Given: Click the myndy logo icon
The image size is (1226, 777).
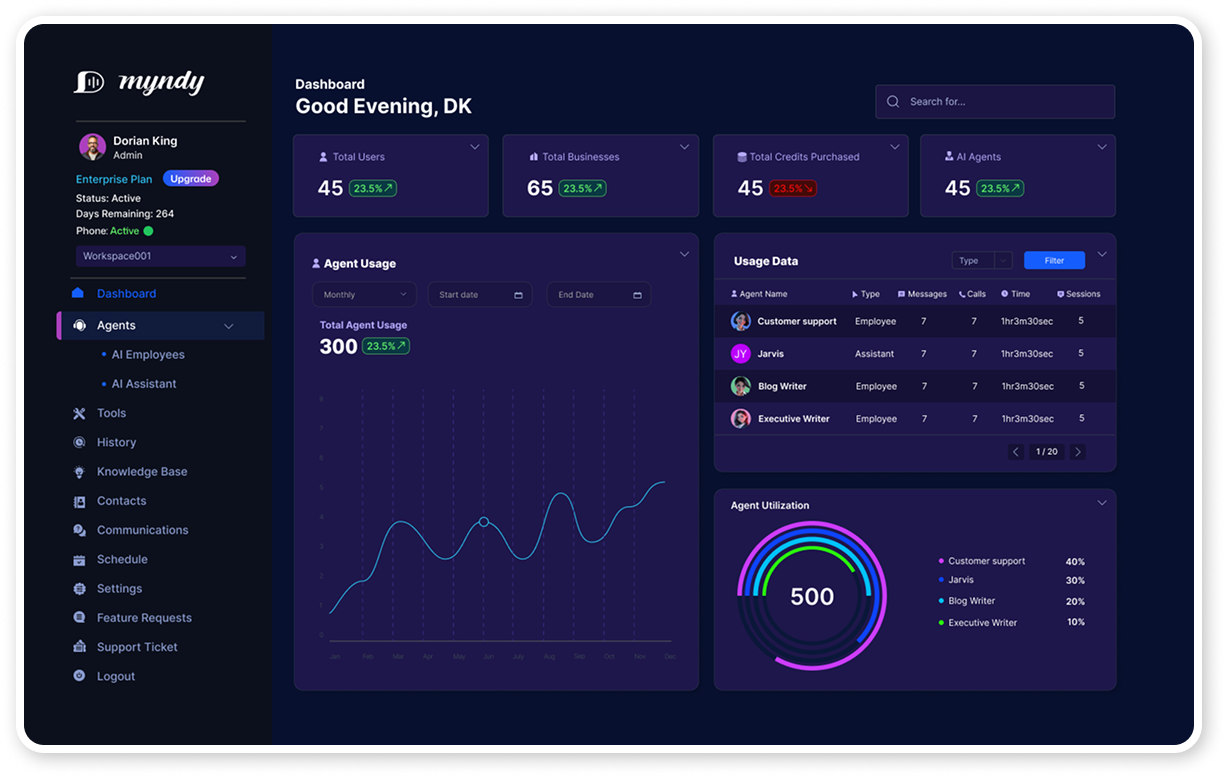Looking at the screenshot, I should [x=89, y=82].
